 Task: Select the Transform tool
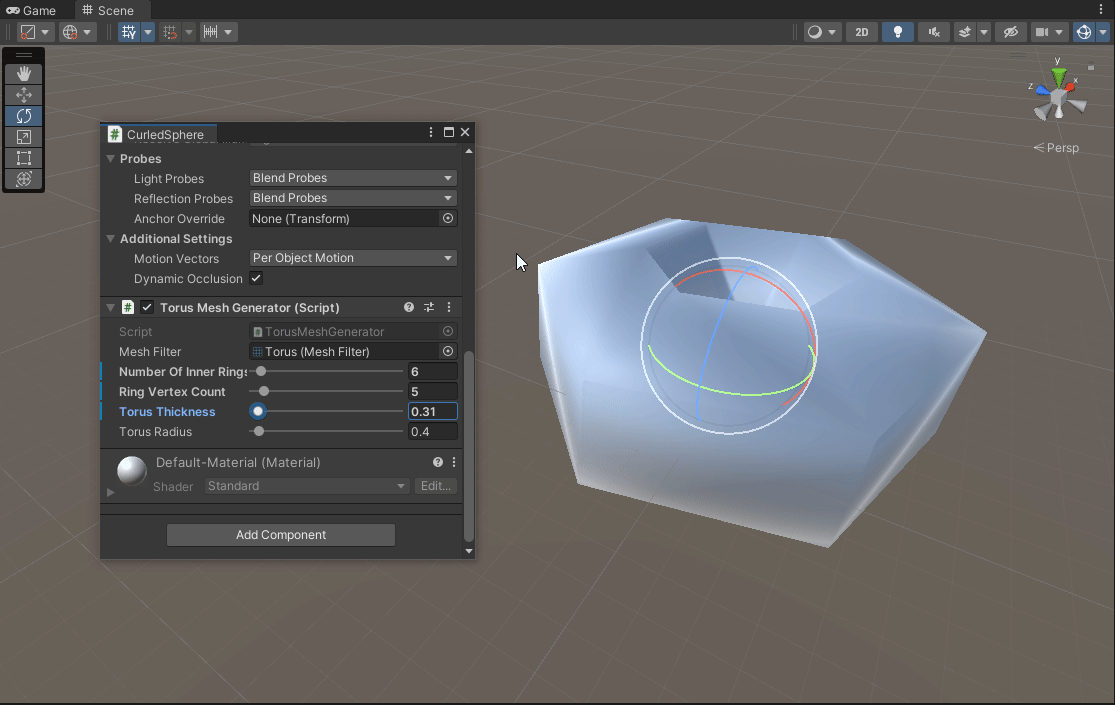pyautogui.click(x=24, y=179)
